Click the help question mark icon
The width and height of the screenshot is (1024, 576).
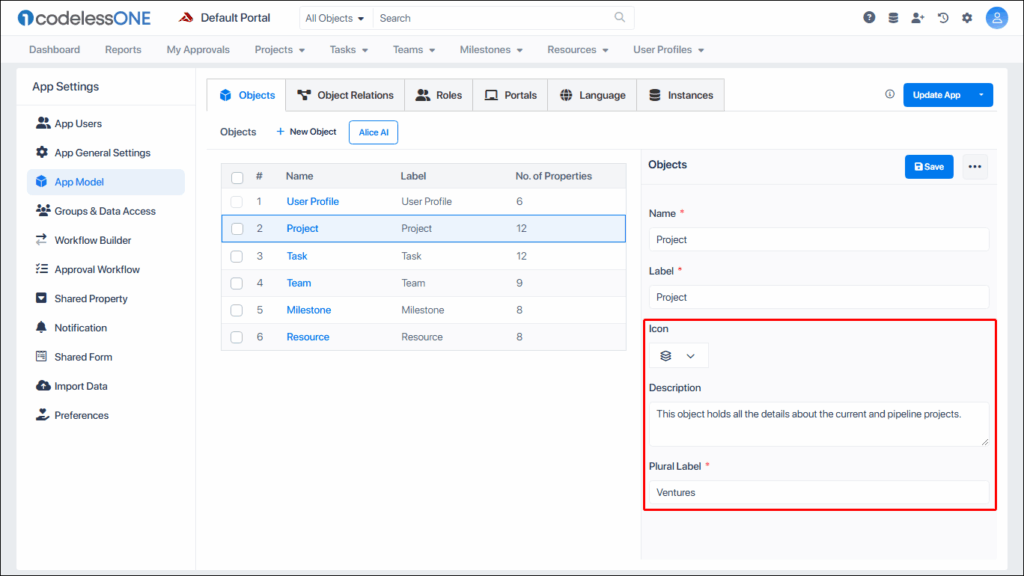click(869, 18)
